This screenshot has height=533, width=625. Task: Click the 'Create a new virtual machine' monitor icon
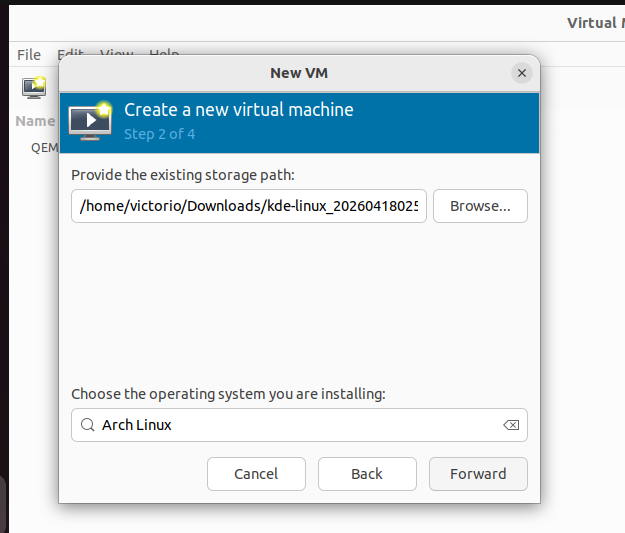pyautogui.click(x=90, y=121)
